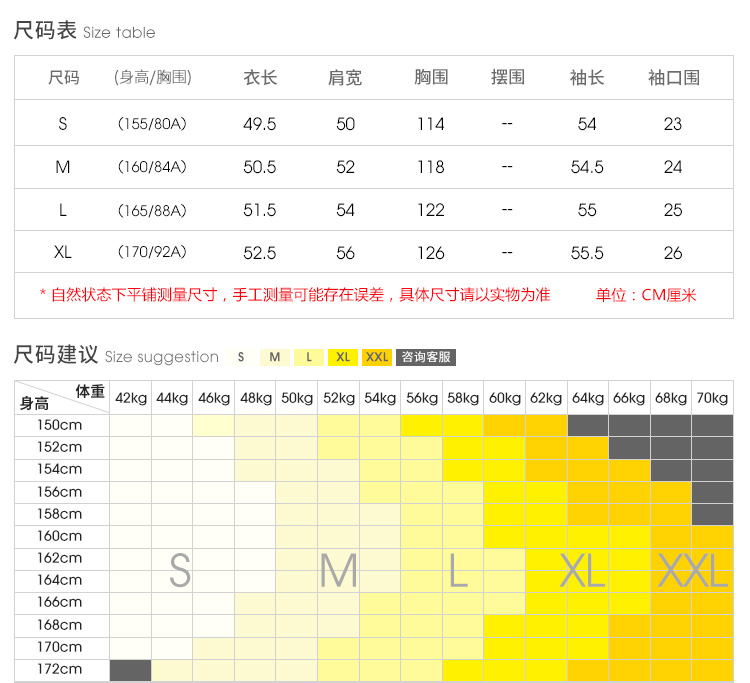
Task: Click the large XXL letters in the chart
Action: click(692, 571)
